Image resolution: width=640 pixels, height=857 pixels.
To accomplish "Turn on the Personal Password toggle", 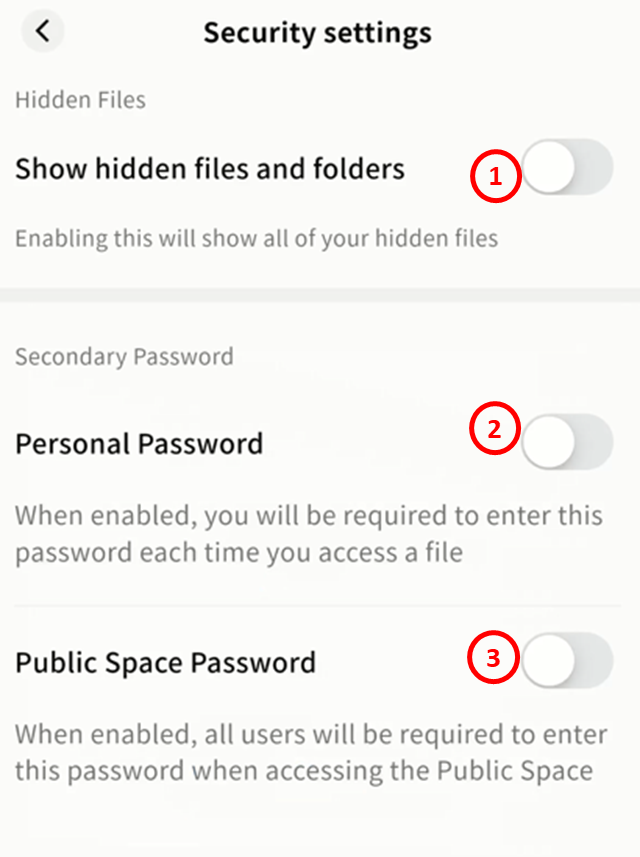I will (x=567, y=441).
